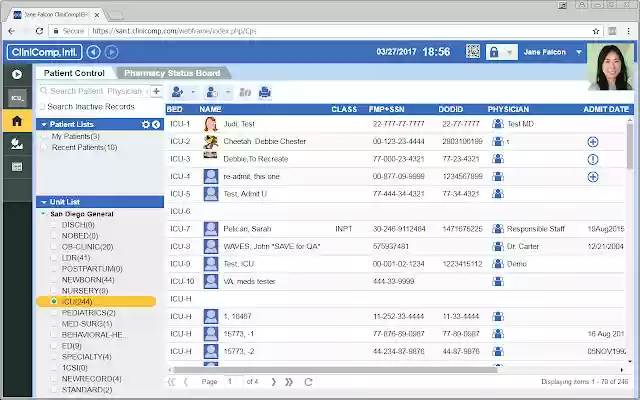The height and width of the screenshot is (400, 640).
Task: Open the Jane Falcon user menu arrow
Action: 579,52
